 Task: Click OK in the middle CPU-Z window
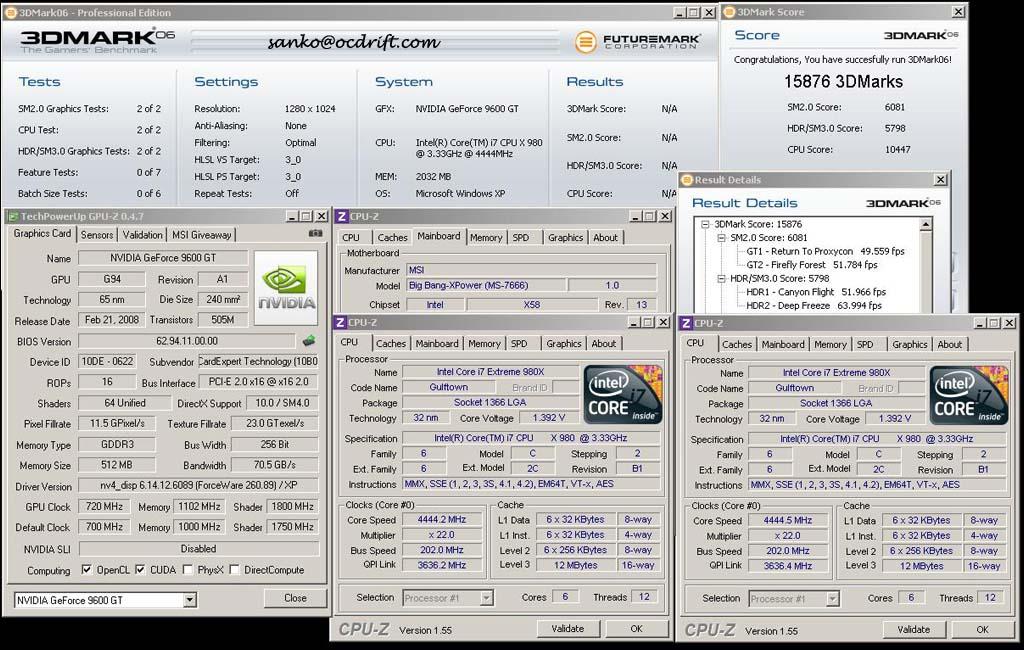pyautogui.click(x=636, y=628)
